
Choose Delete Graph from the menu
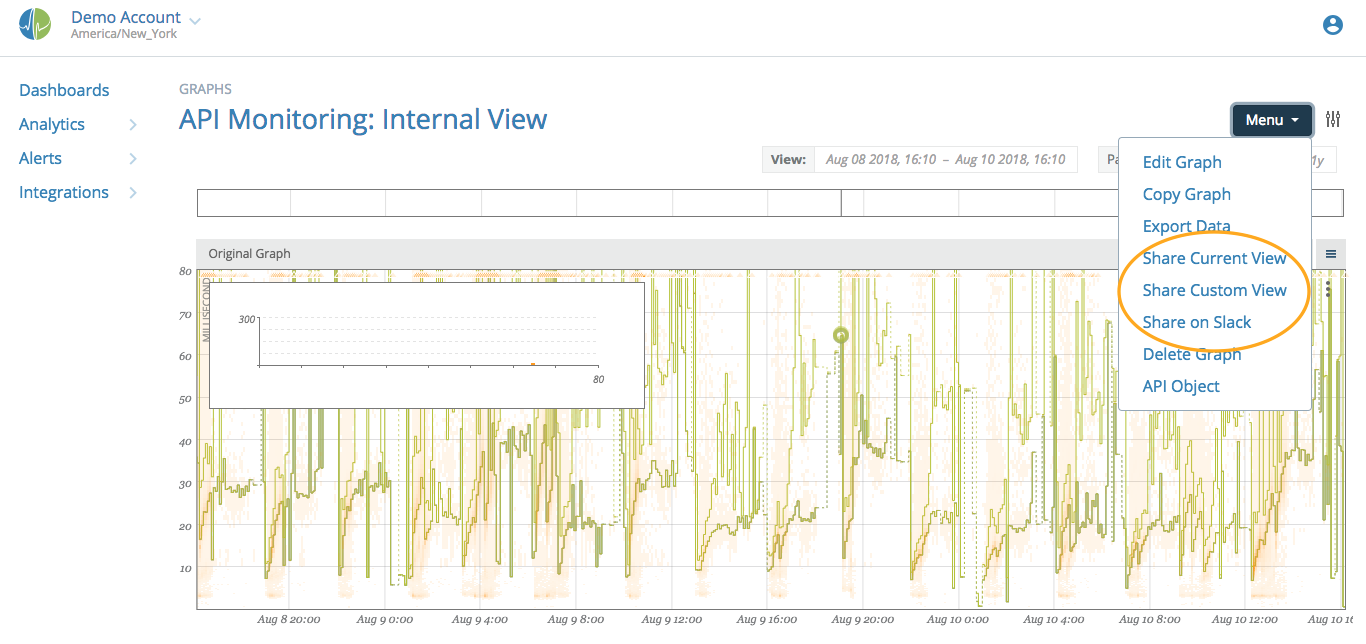pyautogui.click(x=1192, y=354)
